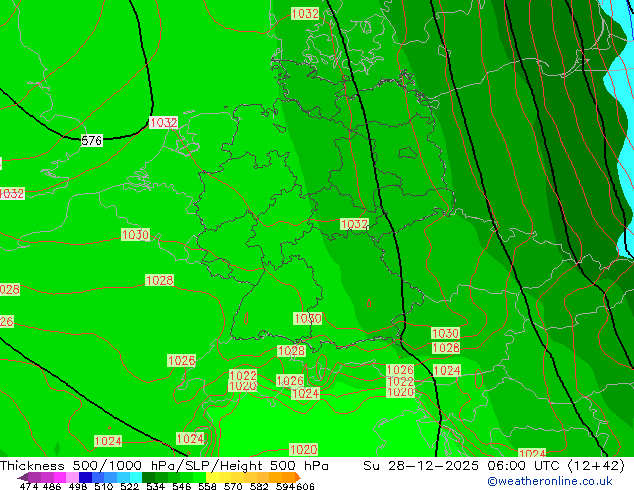
Task: Select the 510 value under the legend
Action: (104, 486)
